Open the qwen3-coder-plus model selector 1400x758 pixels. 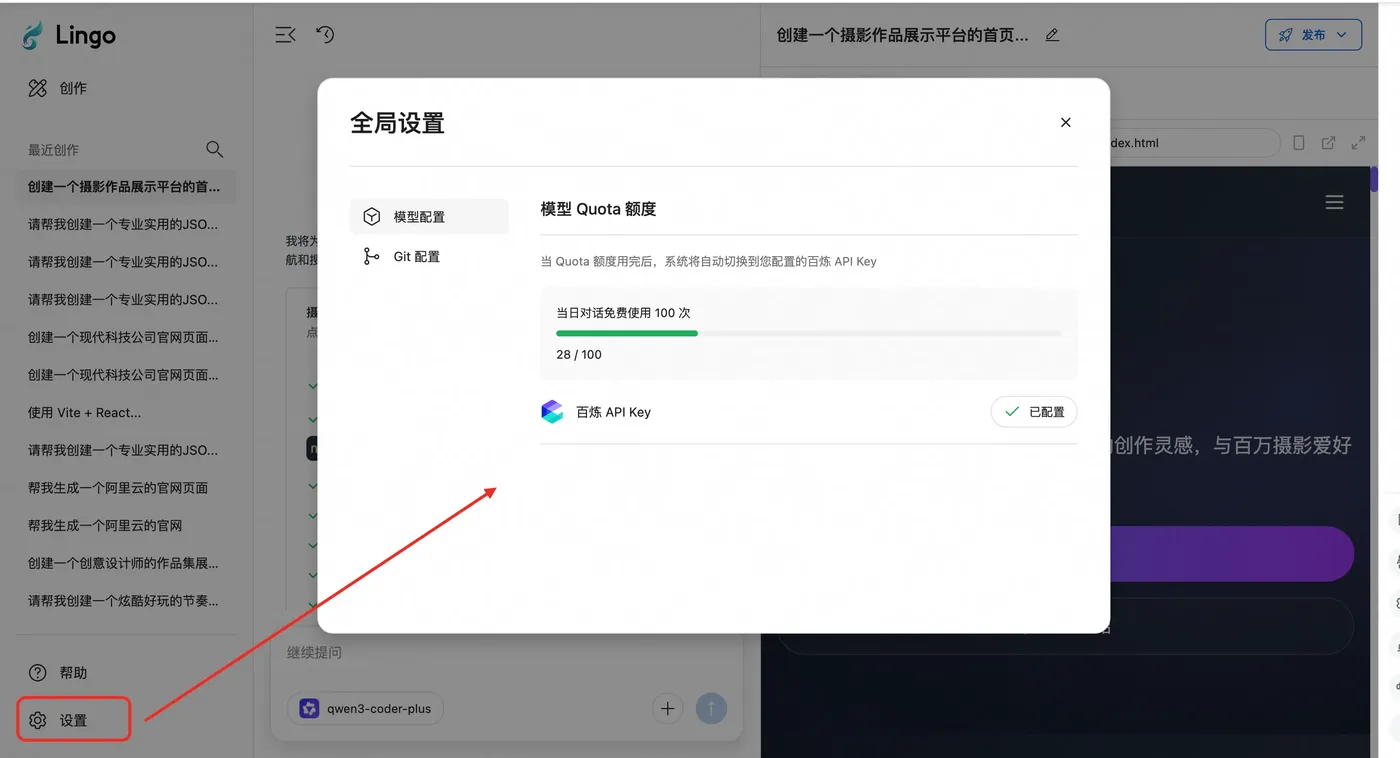[x=365, y=709]
